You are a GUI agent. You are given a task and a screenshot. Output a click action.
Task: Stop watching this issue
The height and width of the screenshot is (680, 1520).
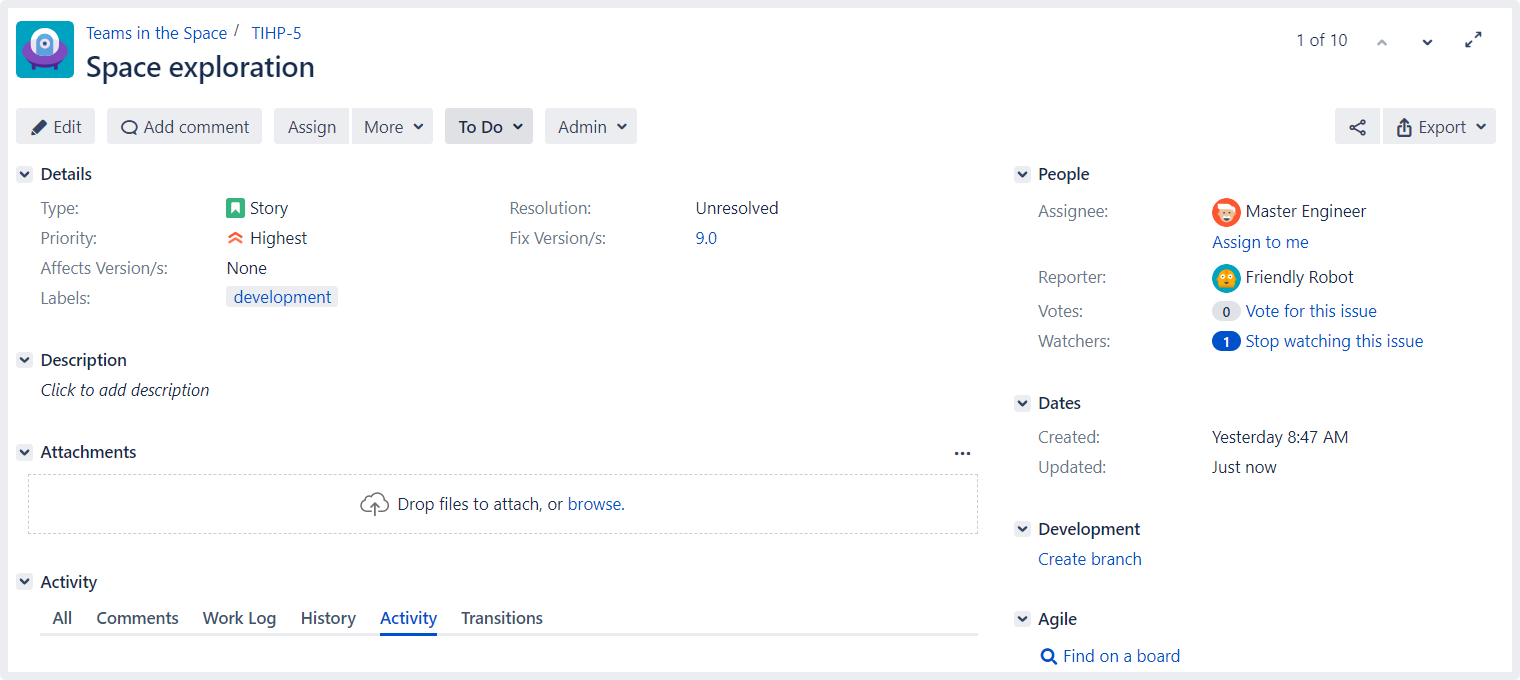(x=1334, y=341)
